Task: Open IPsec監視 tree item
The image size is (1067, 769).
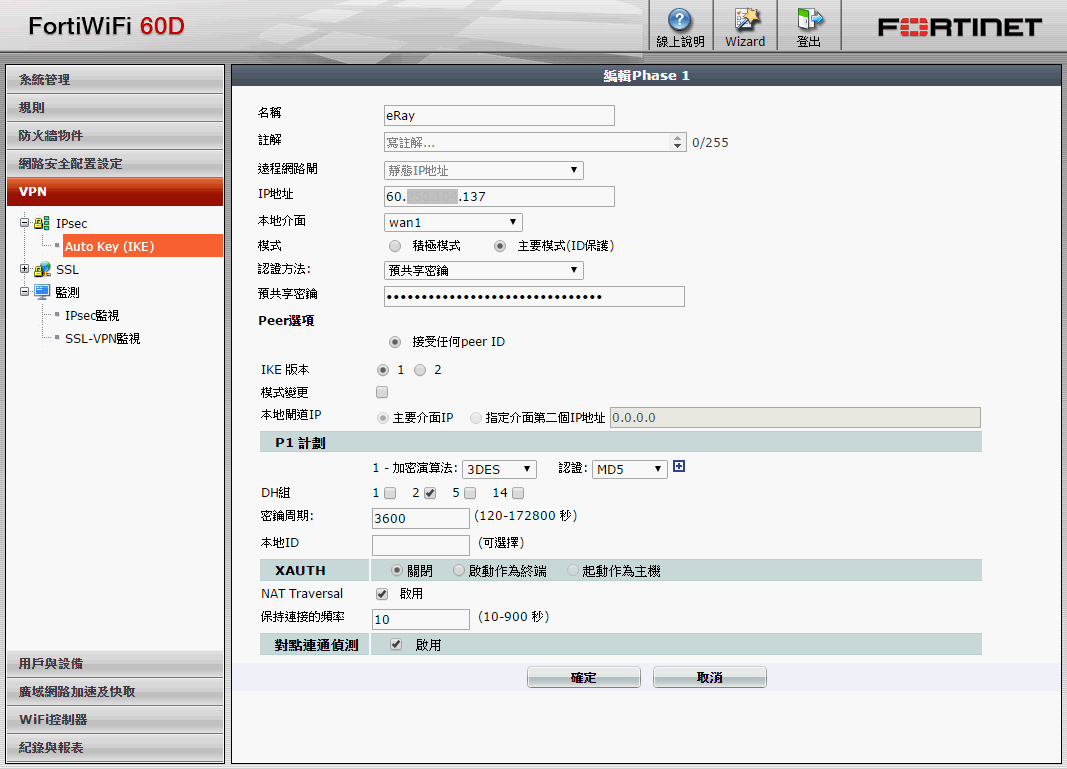Action: (92, 315)
